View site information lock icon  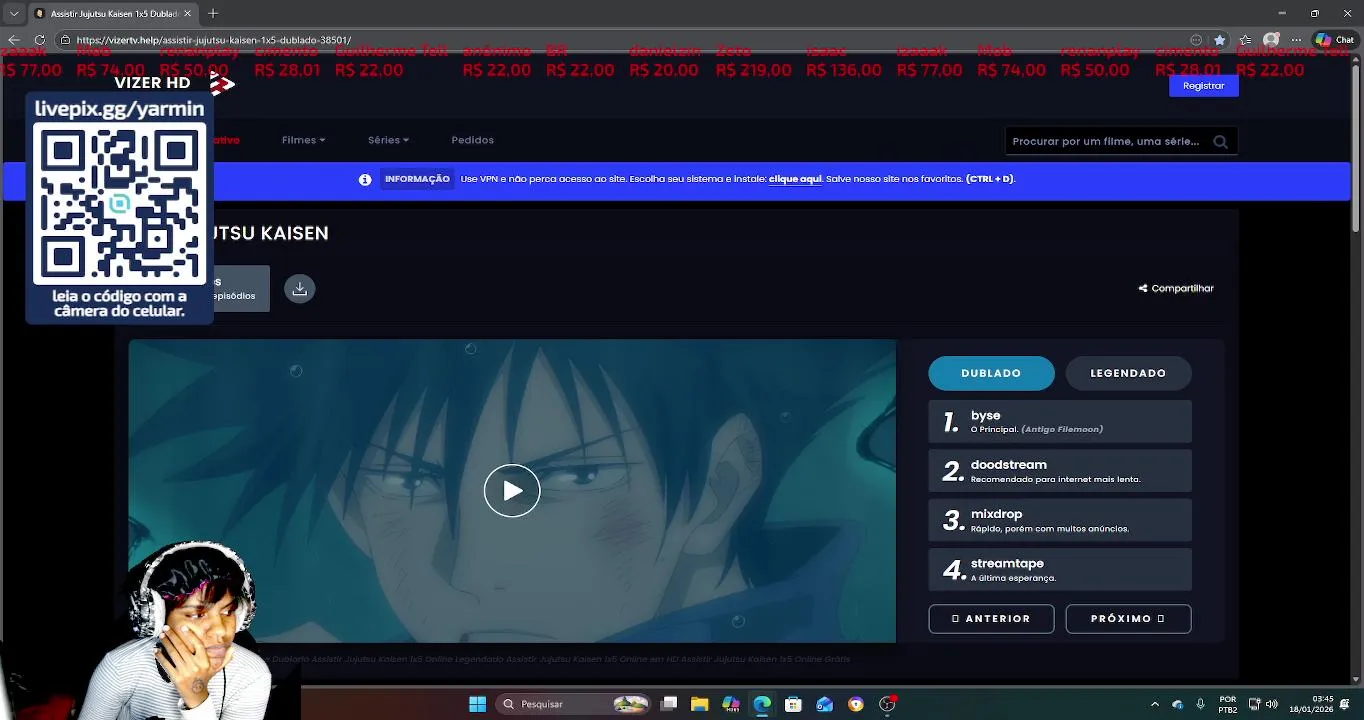tap(65, 40)
